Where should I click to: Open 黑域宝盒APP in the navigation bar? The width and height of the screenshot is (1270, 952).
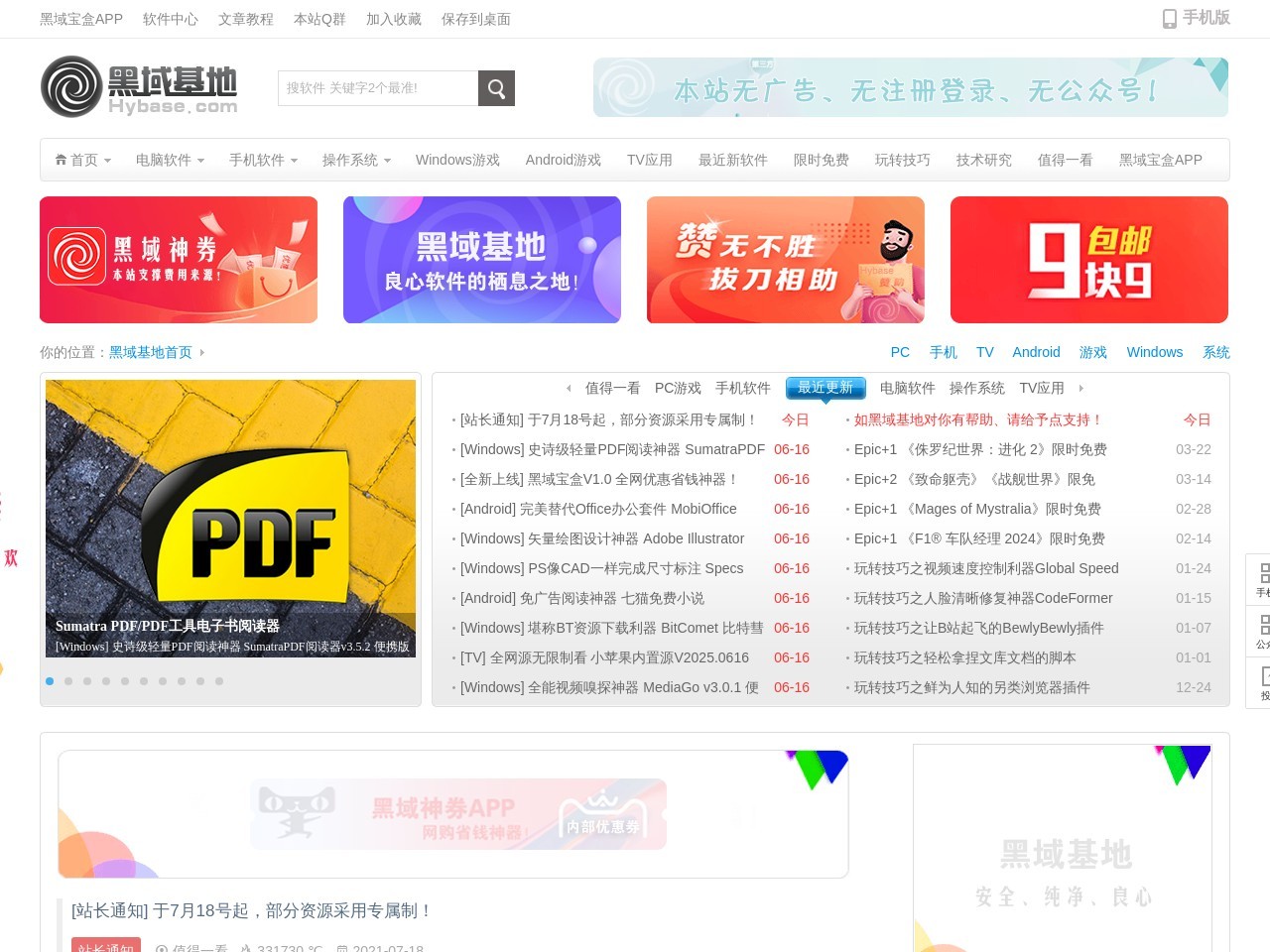tap(1161, 160)
